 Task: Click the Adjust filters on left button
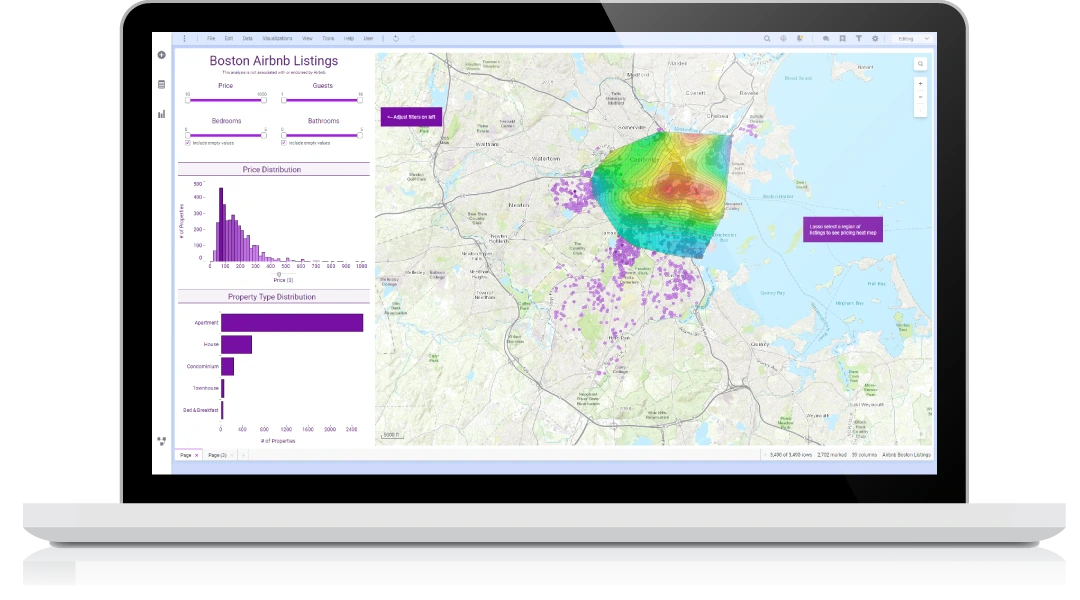[x=411, y=117]
